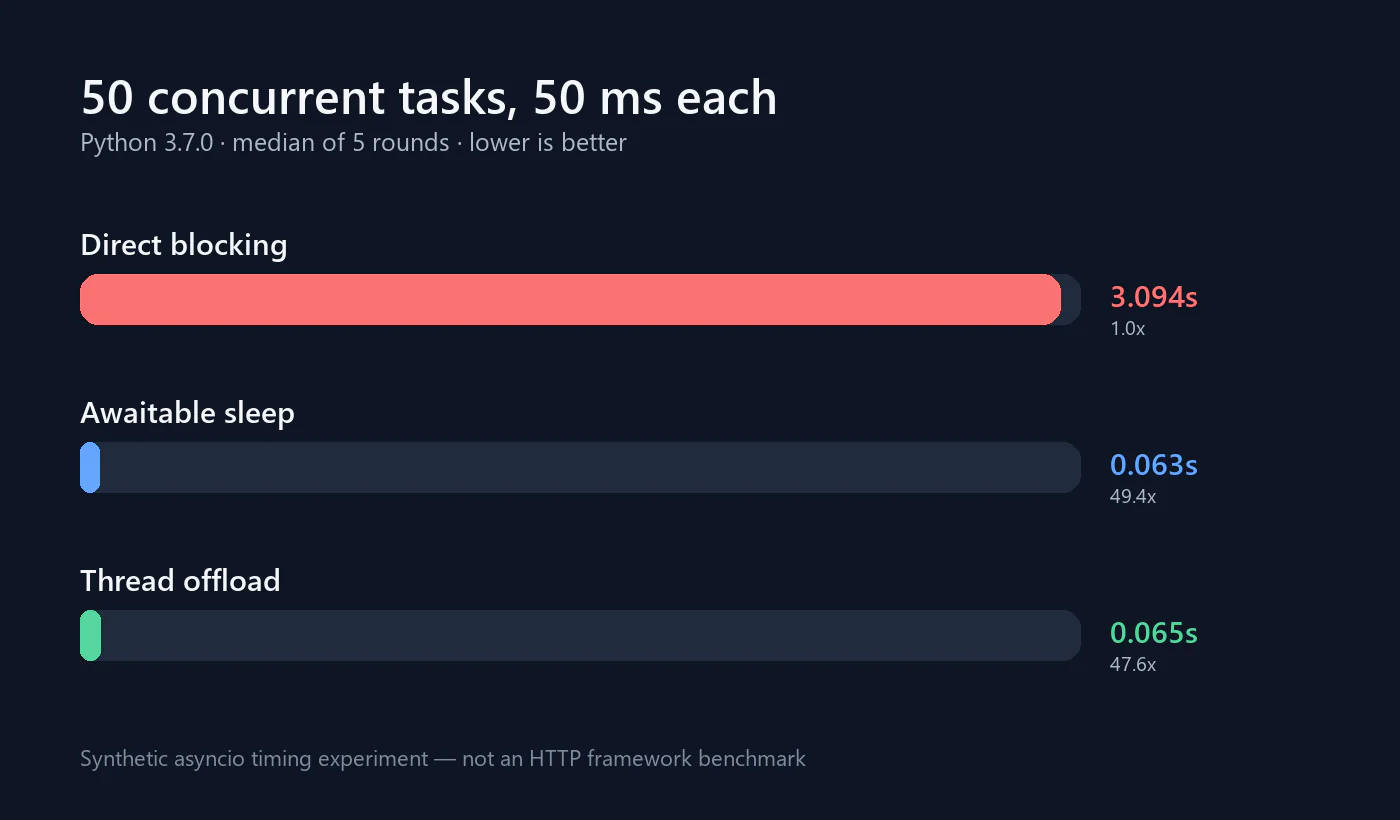Click "lower is better" in the subtitle
1400x820 pixels.
point(548,143)
